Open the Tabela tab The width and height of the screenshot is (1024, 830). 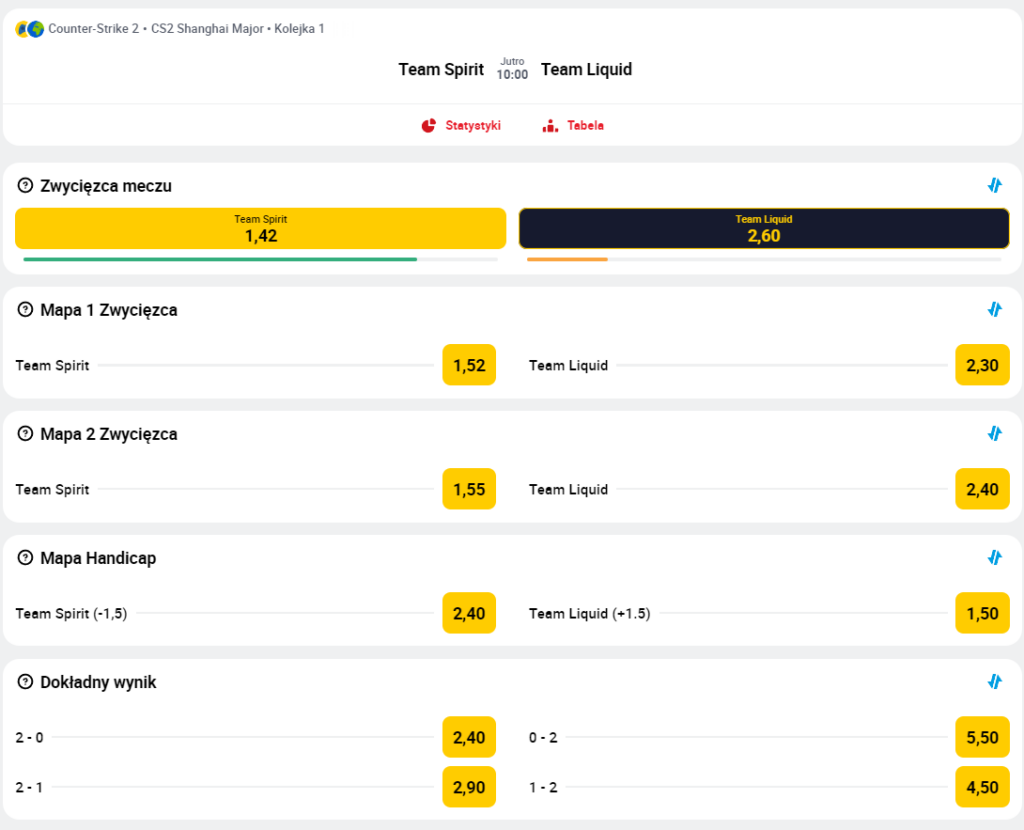tap(585, 126)
